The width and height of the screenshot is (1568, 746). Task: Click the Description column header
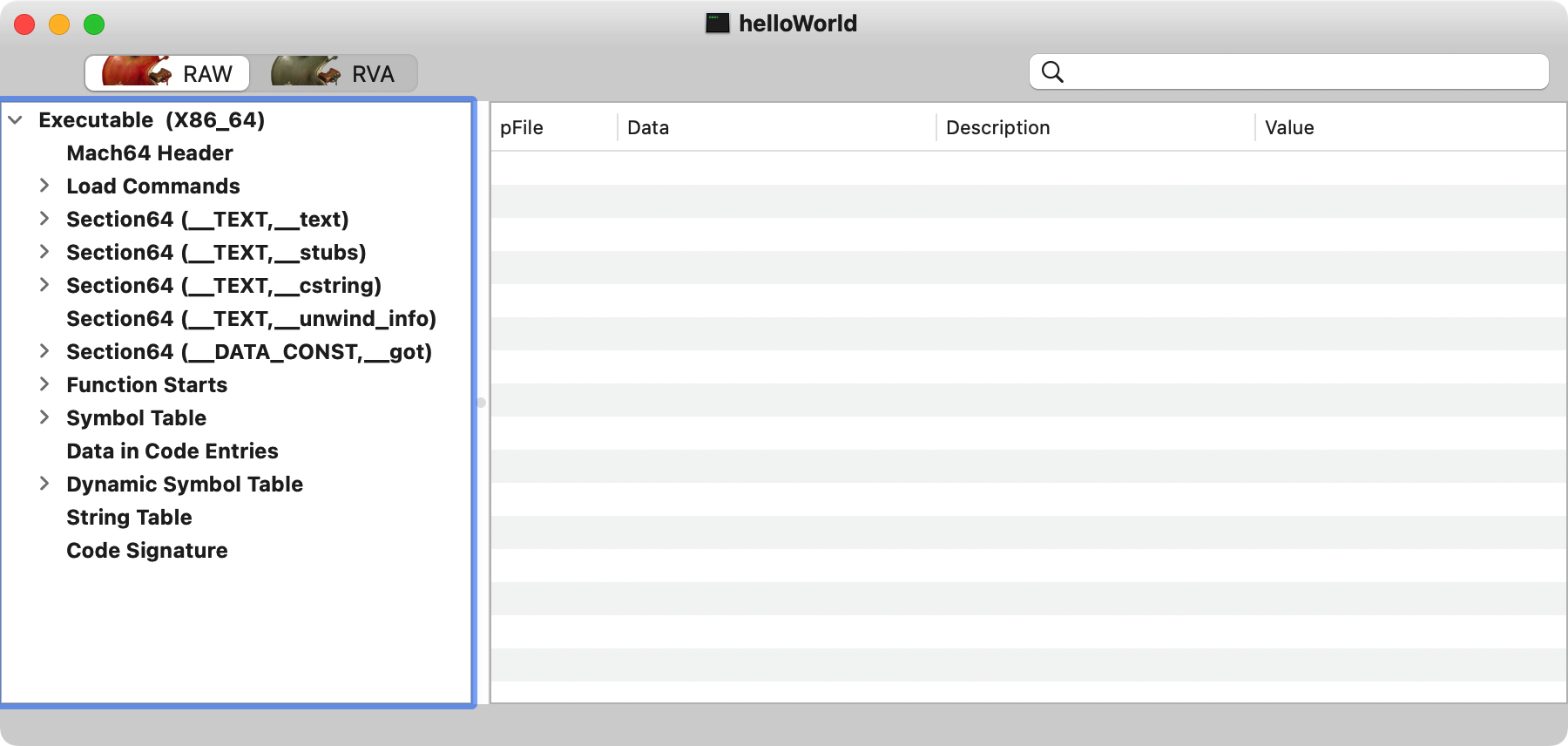point(997,128)
